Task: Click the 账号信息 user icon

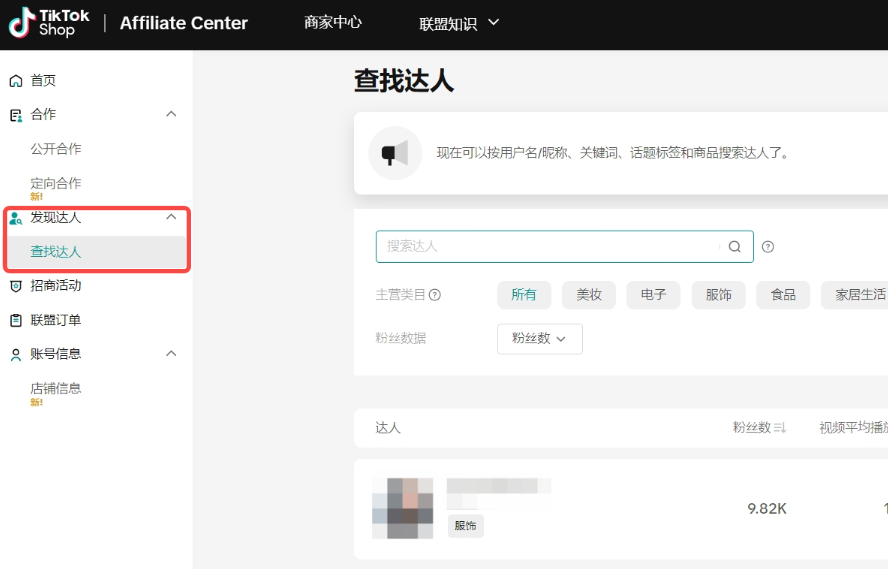Action: (x=16, y=355)
